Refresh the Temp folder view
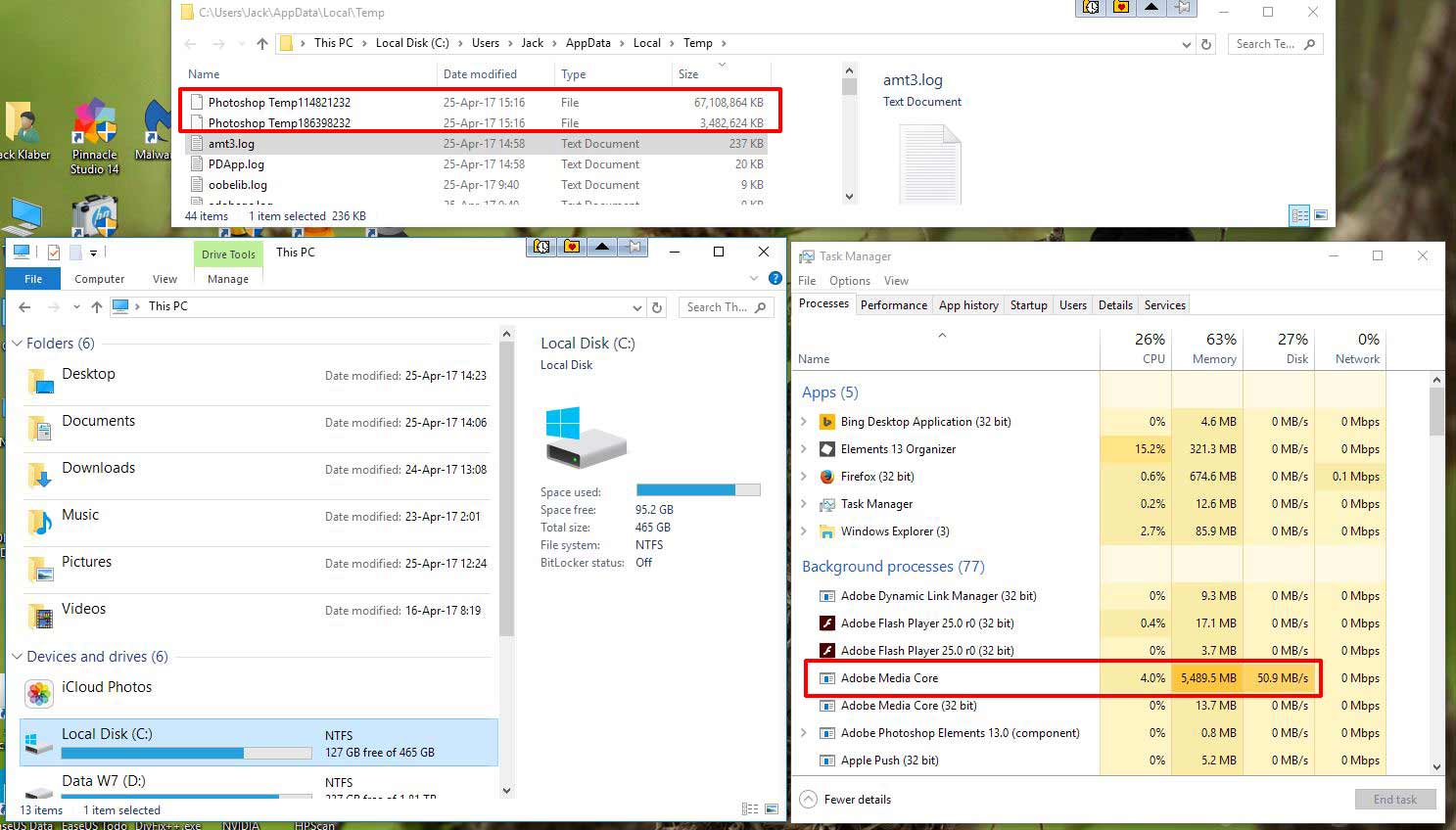 point(1206,44)
